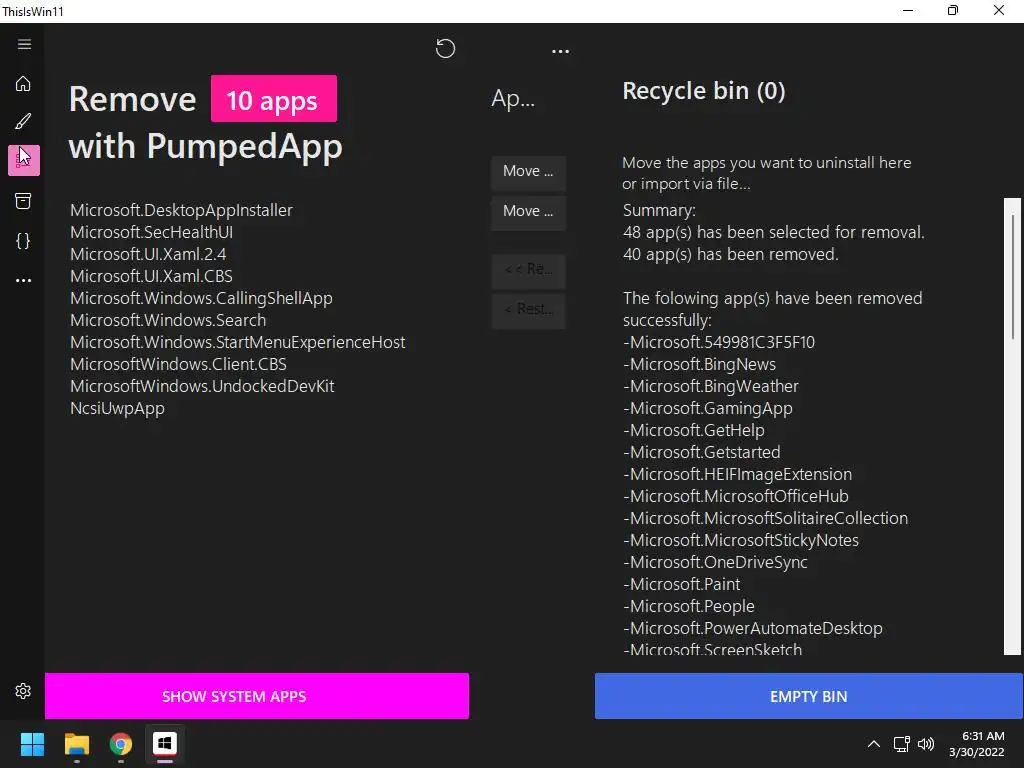This screenshot has width=1024, height=768.
Task: Open the customize brush icon page
Action: point(24,121)
